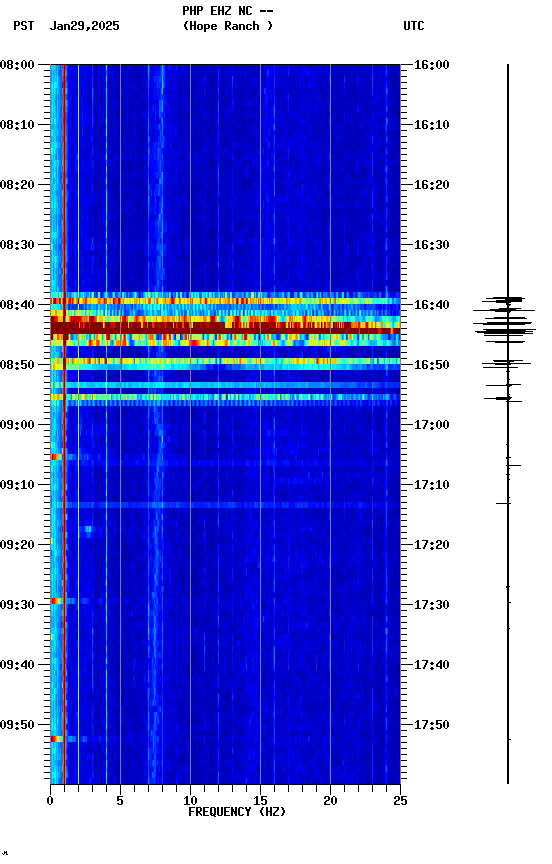
Task: Click the frequency axis value '10'
Action: point(190,801)
